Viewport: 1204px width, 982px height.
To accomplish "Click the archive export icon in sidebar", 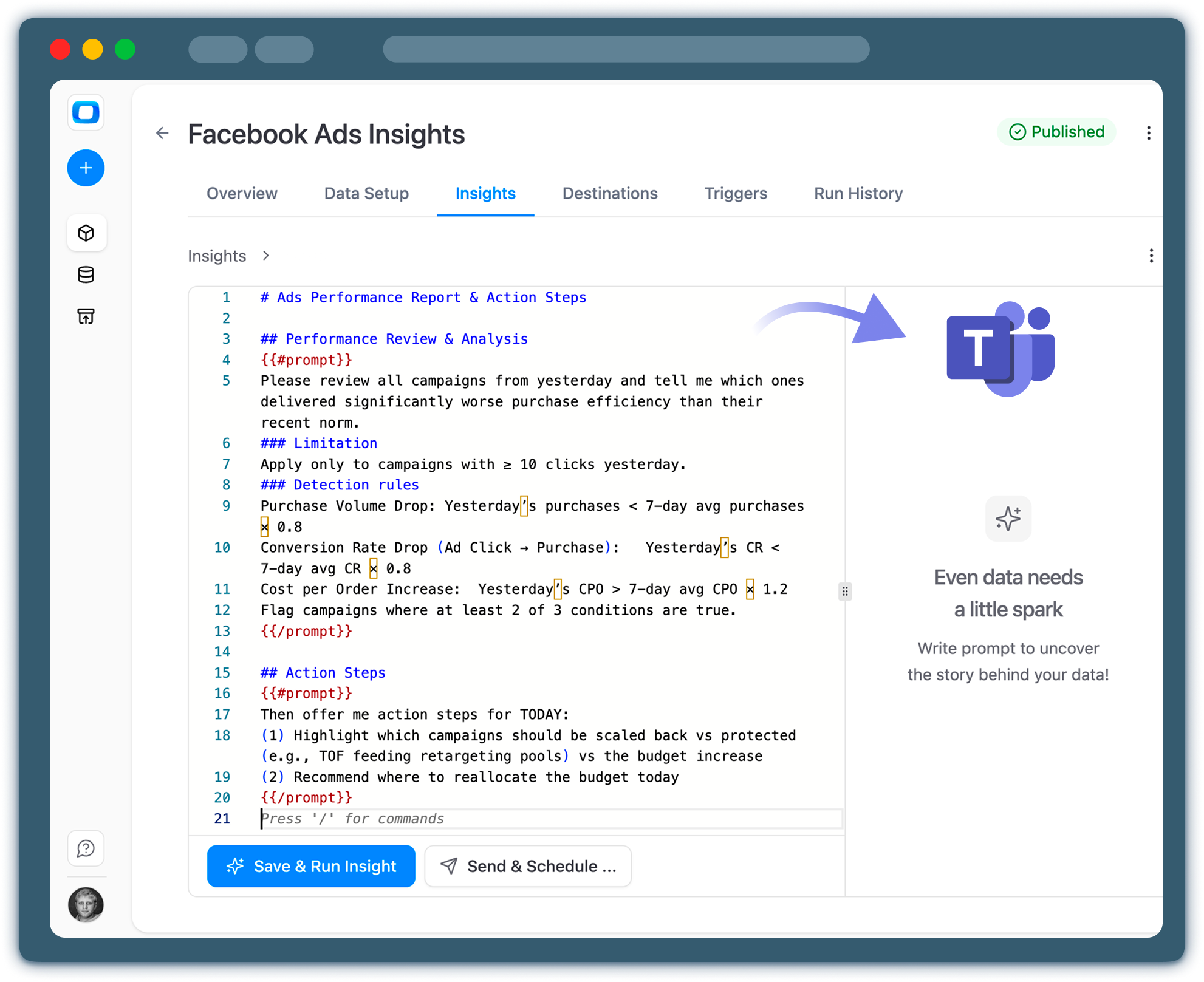I will 86,316.
